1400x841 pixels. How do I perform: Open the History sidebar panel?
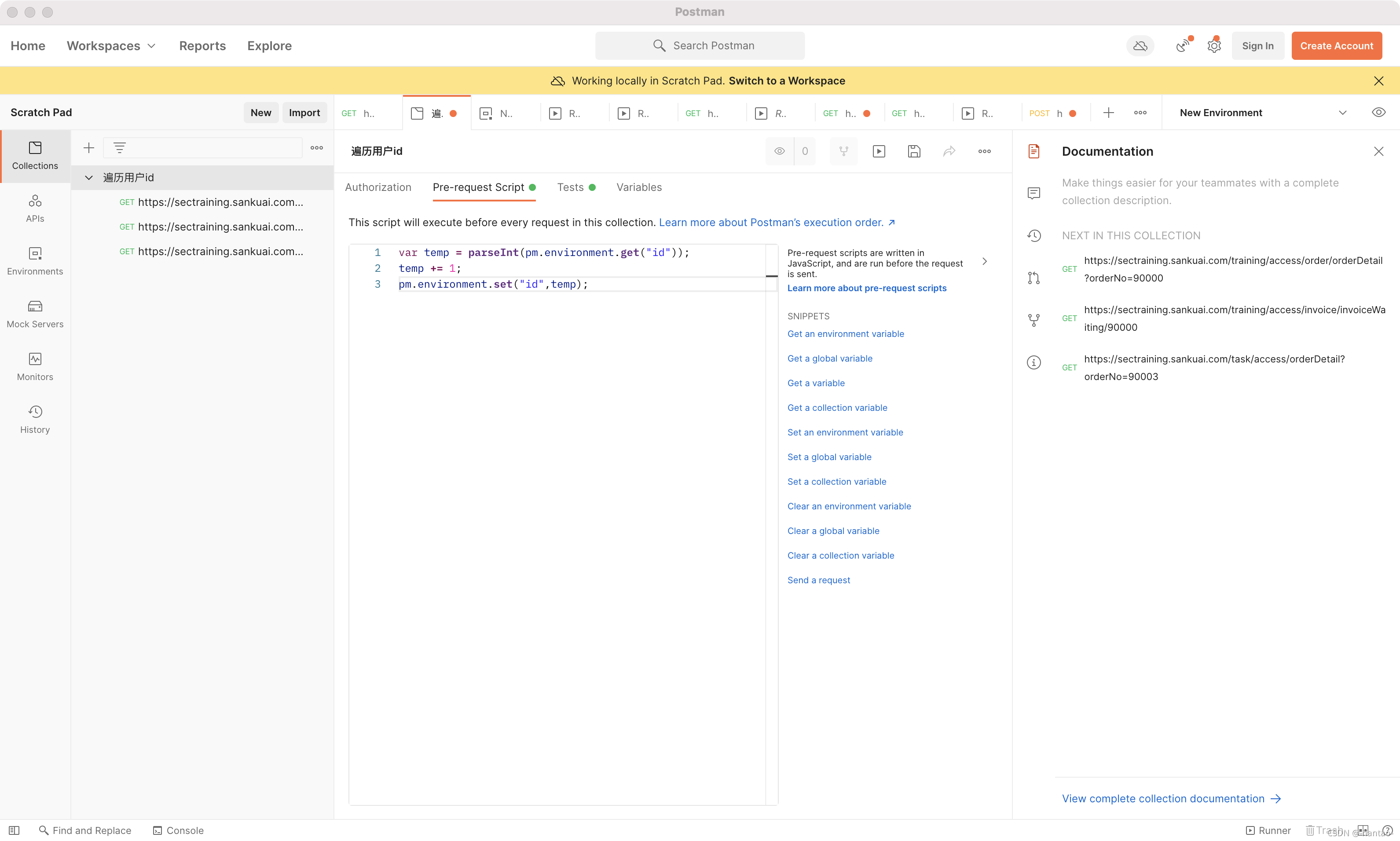pyautogui.click(x=35, y=419)
